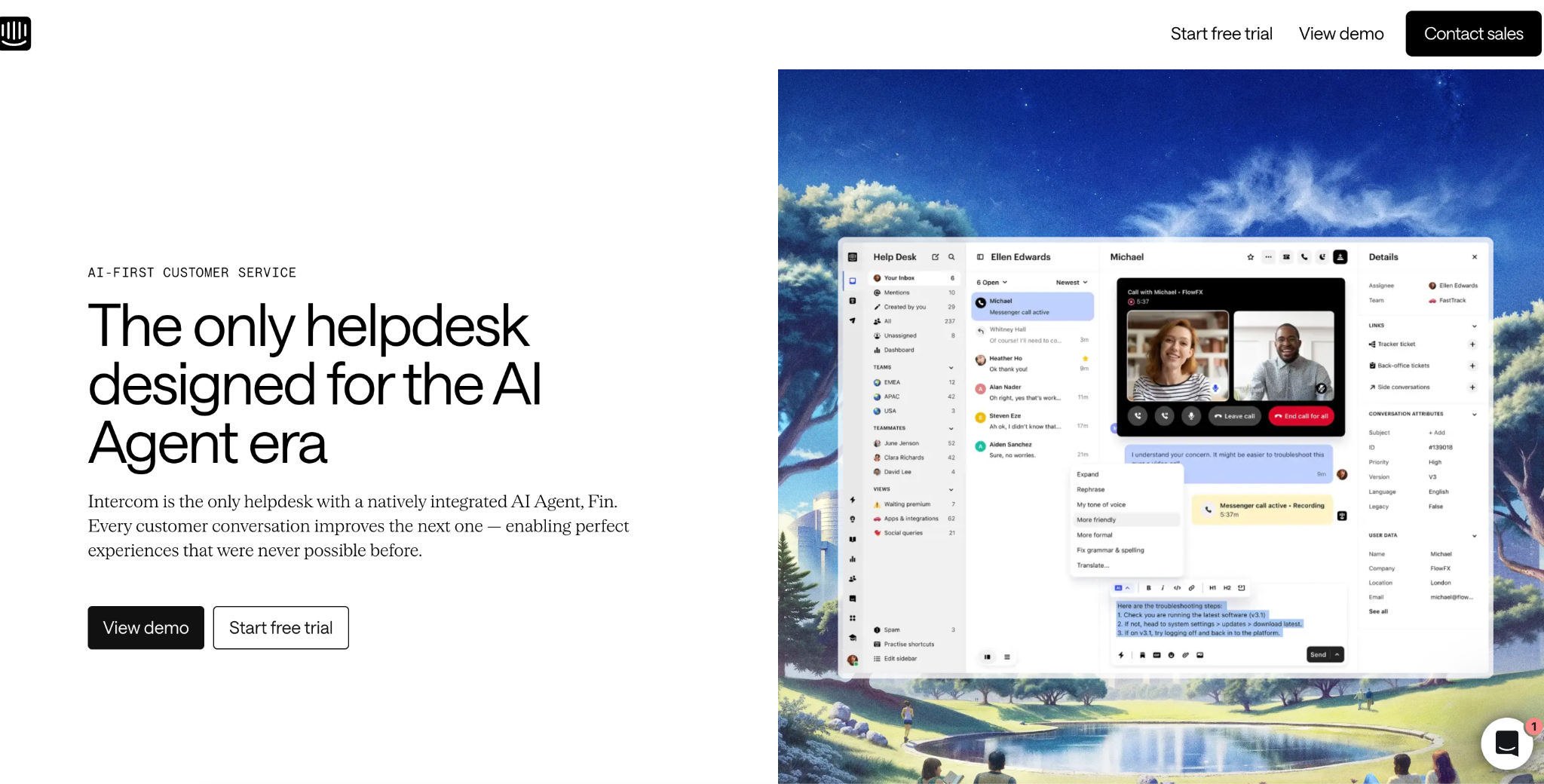Click the moon snooze icon in Michael header
This screenshot has height=784, width=1544.
point(1322,257)
